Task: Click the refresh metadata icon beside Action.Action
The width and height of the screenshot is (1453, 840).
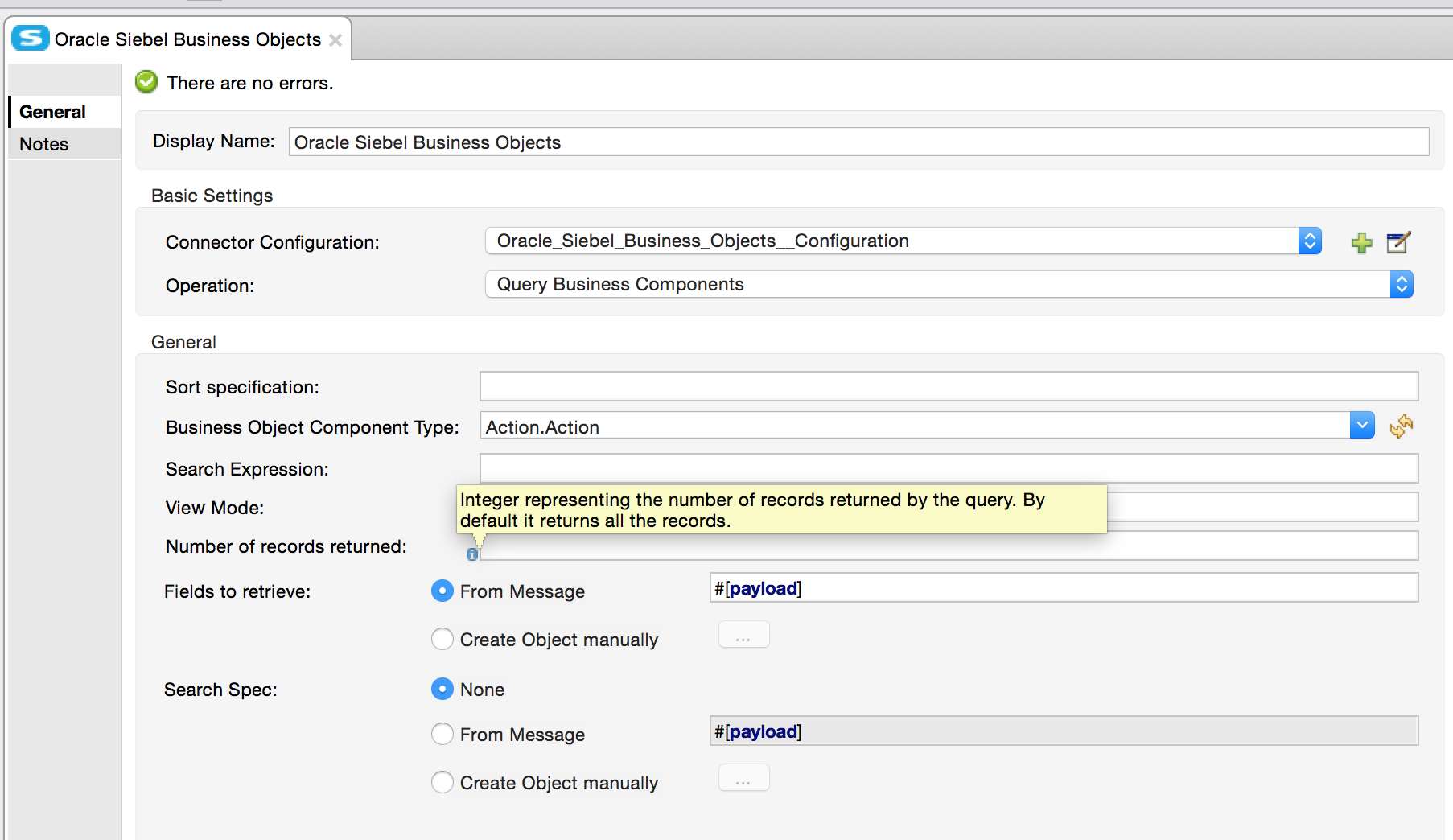Action: (1401, 426)
